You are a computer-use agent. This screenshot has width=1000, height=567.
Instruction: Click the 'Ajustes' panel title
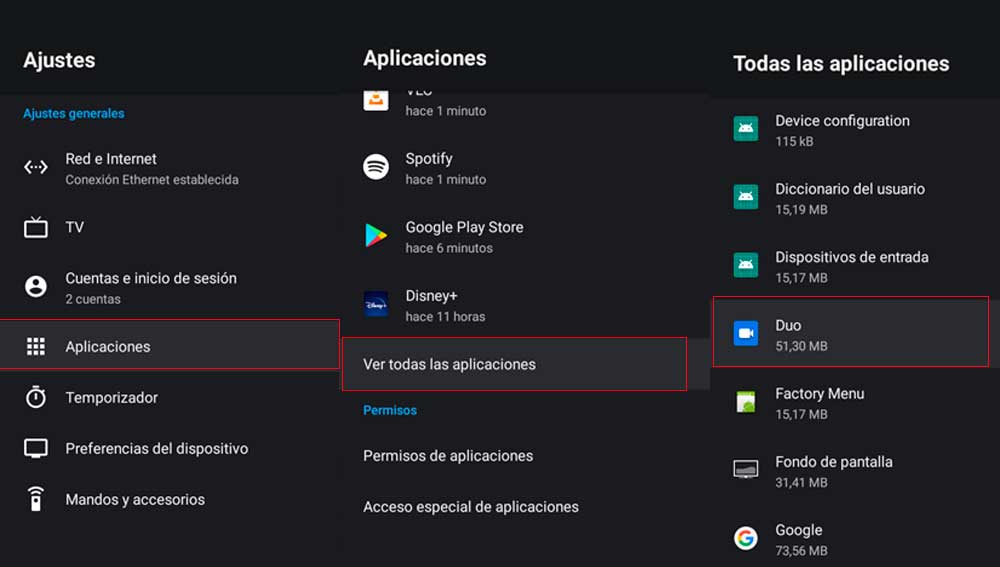coord(59,61)
